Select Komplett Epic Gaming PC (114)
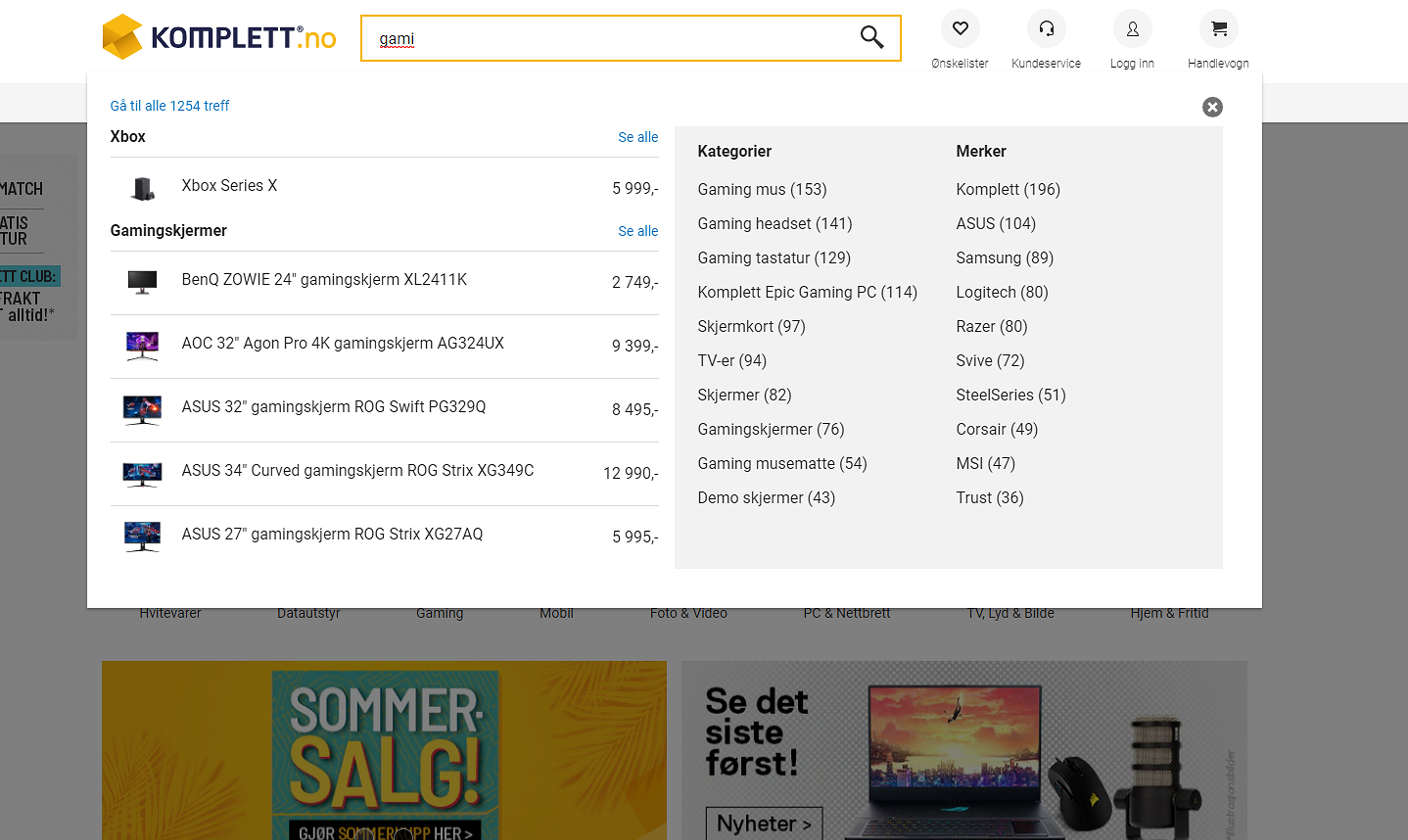Image resolution: width=1408 pixels, height=840 pixels. (x=807, y=292)
